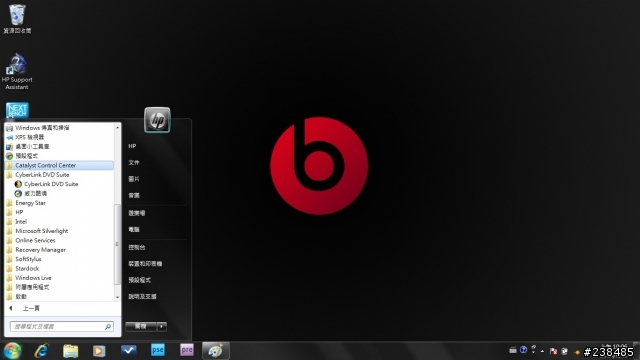Image resolution: width=640 pixels, height=360 pixels.
Task: Expand the Recovery Manager folder
Action: 59,250
